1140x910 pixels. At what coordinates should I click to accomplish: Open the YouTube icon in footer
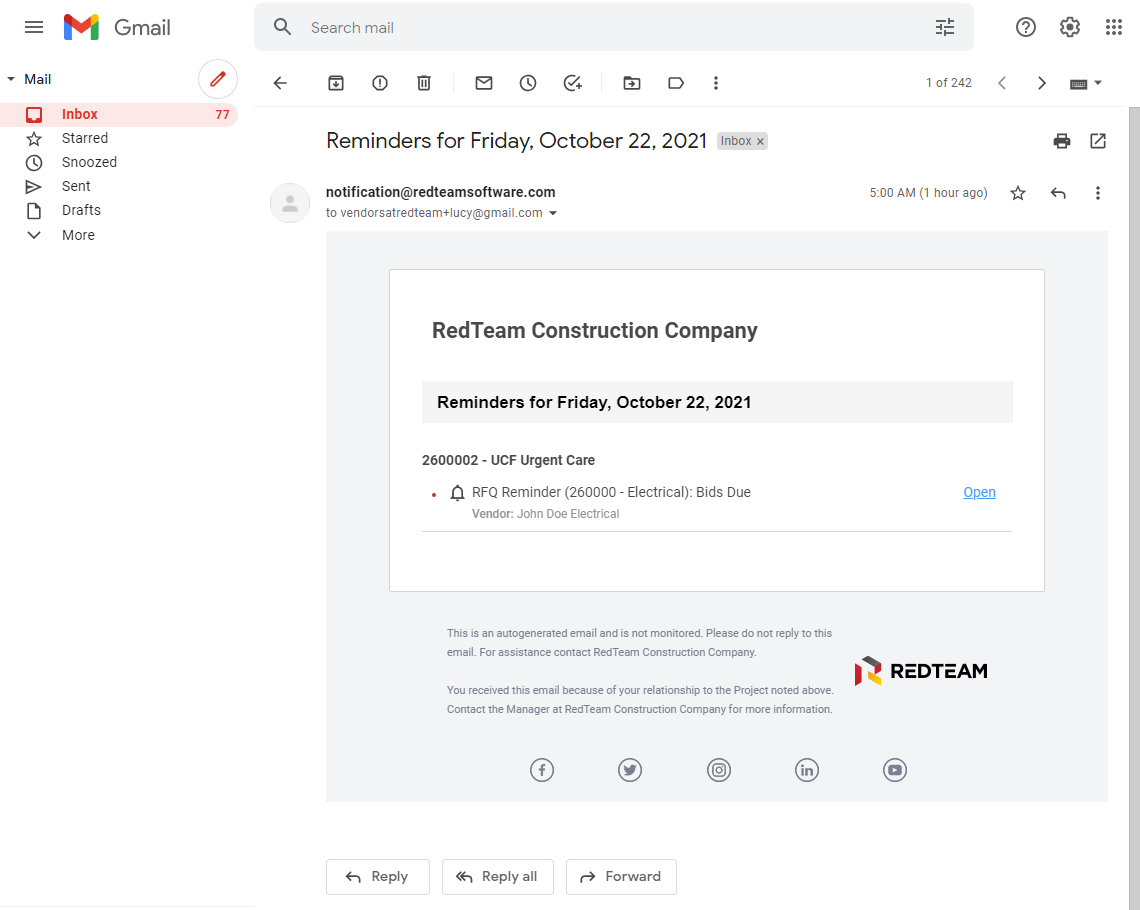click(x=894, y=770)
